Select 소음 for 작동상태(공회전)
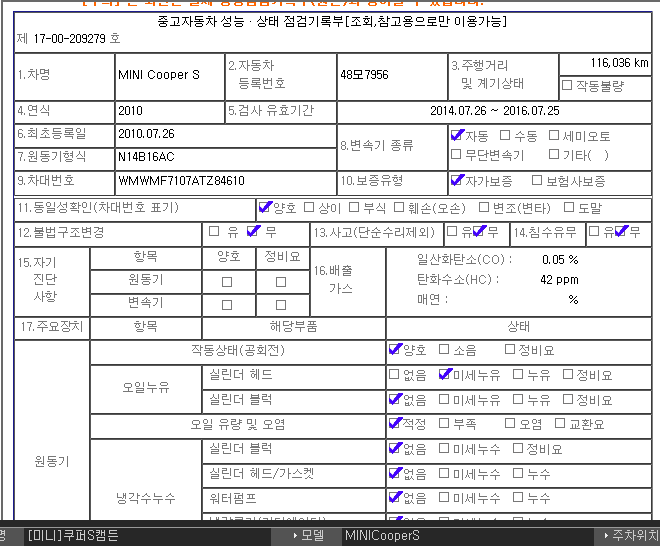The width and height of the screenshot is (660, 546). click(444, 350)
